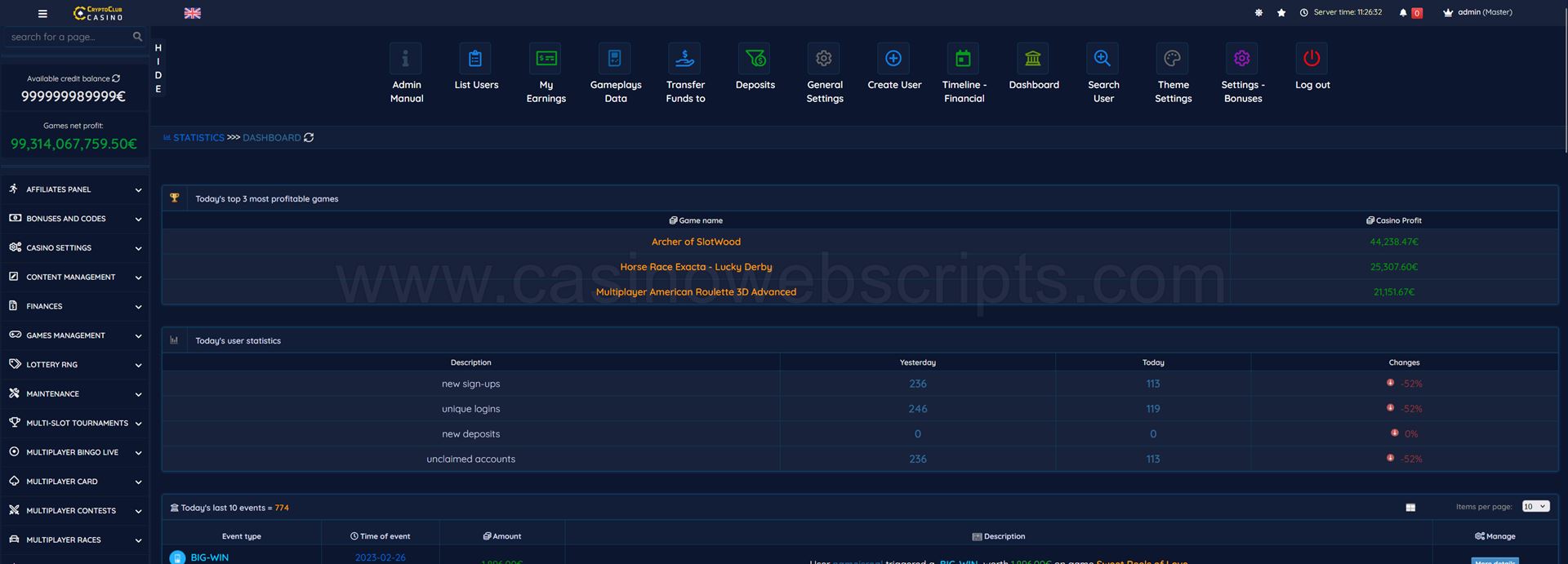This screenshot has height=564, width=1568.
Task: Expand the Affiliates Panel menu
Action: (x=75, y=189)
